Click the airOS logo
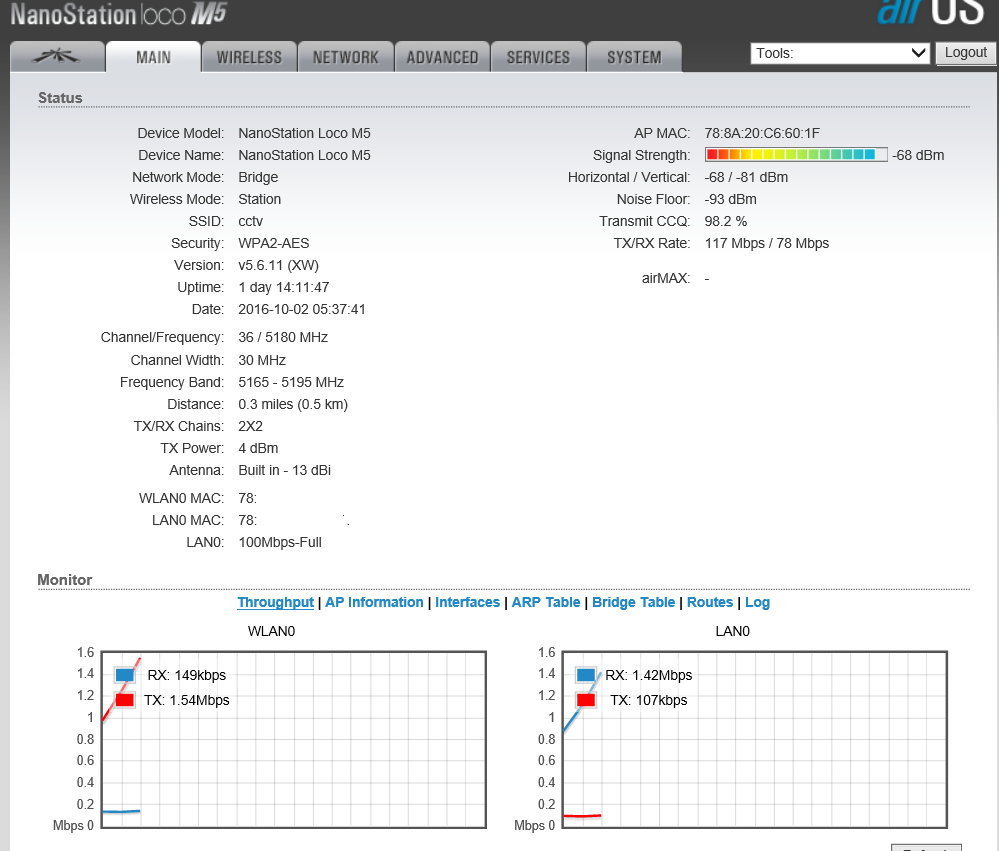Screen dimensions: 999x851 pos(919,13)
